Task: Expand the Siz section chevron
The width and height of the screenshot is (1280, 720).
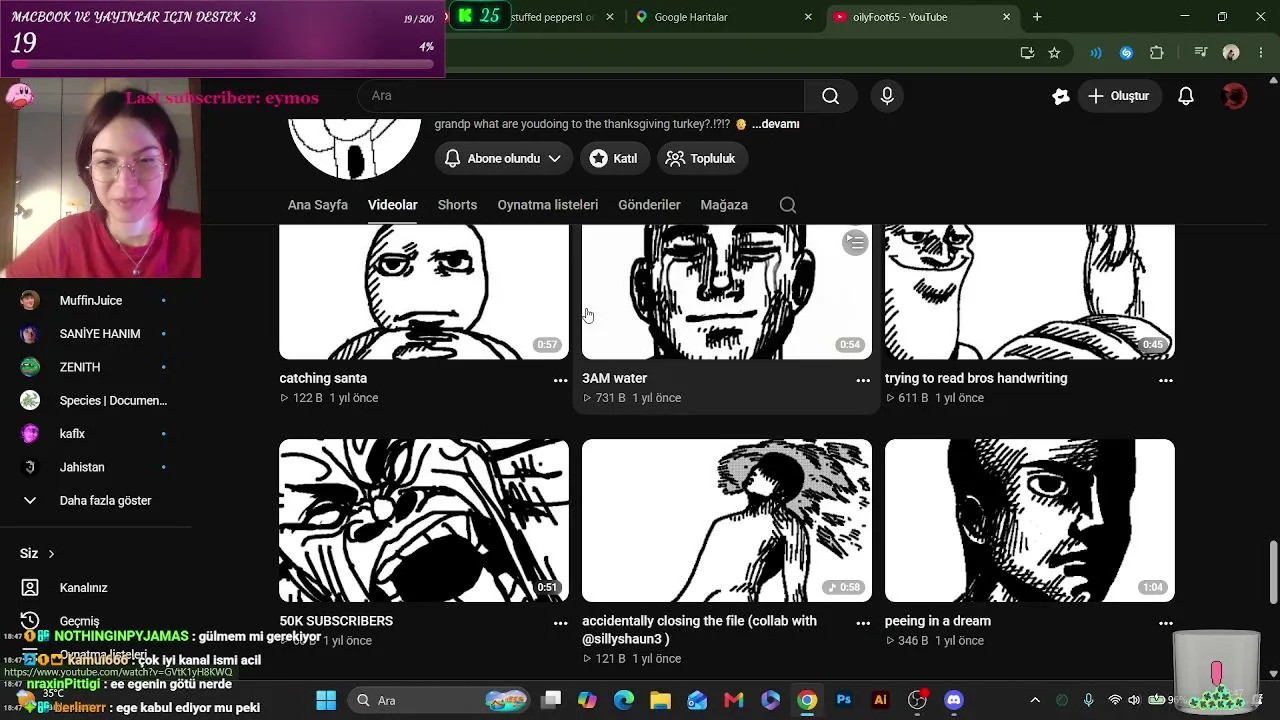Action: click(51, 554)
